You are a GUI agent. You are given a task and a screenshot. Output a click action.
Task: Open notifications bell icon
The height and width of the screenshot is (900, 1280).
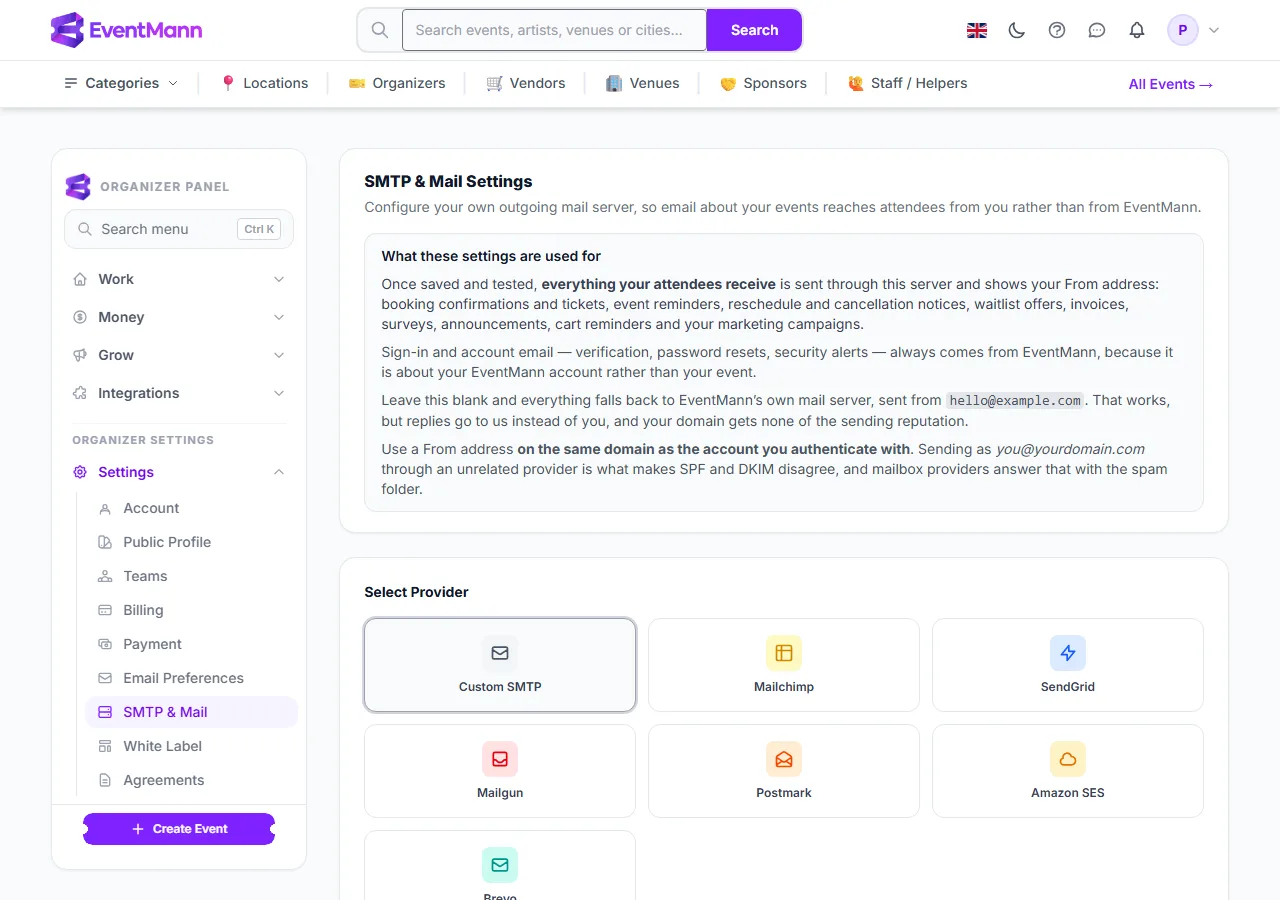coord(1137,30)
